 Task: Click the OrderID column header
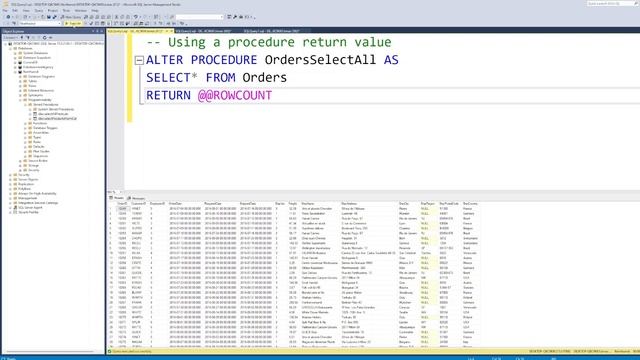[x=122, y=203]
